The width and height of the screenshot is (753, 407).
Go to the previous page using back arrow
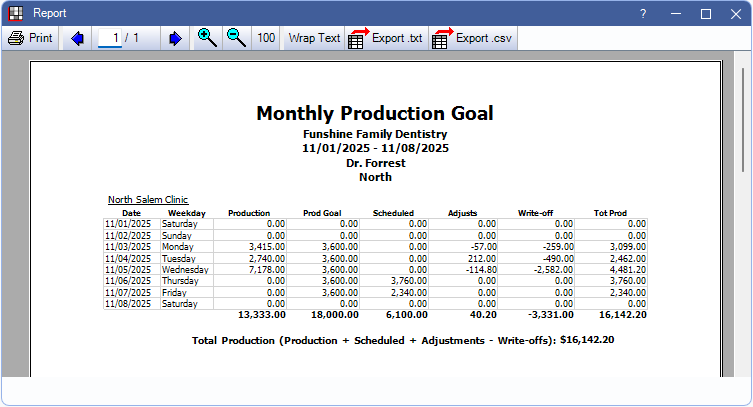click(77, 38)
